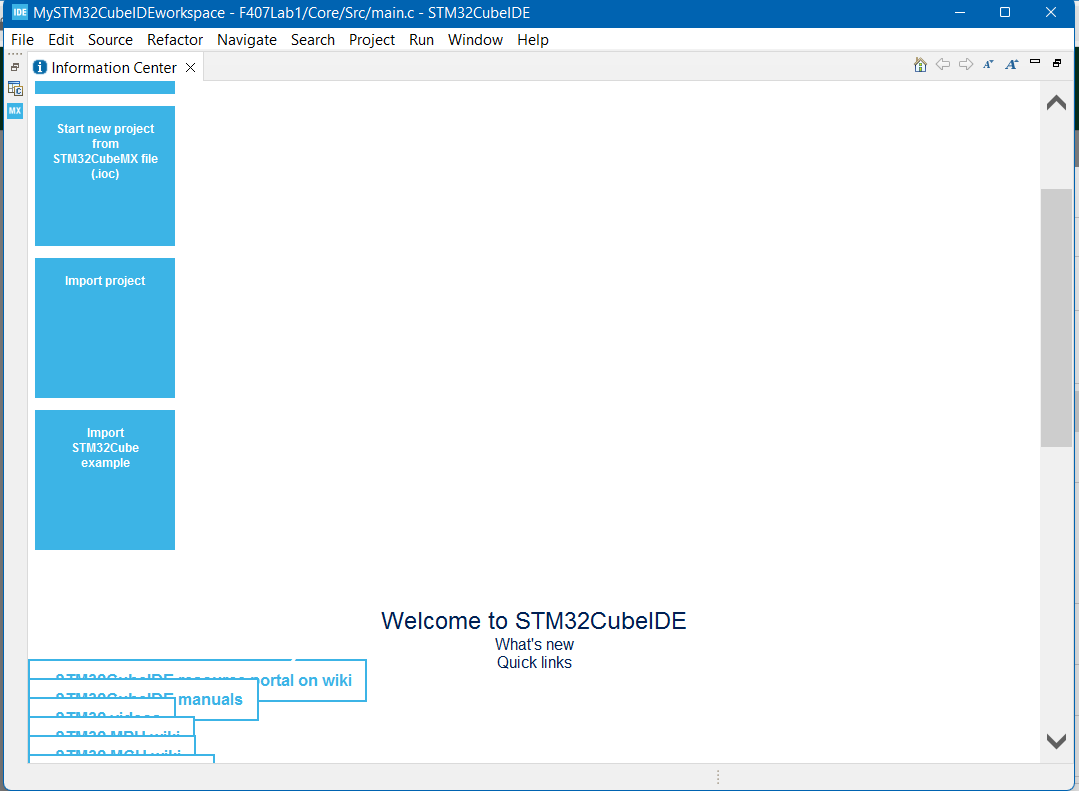Click the minimize page icon near toolbar
Viewport: 1079px width, 791px height.
pos(1035,61)
